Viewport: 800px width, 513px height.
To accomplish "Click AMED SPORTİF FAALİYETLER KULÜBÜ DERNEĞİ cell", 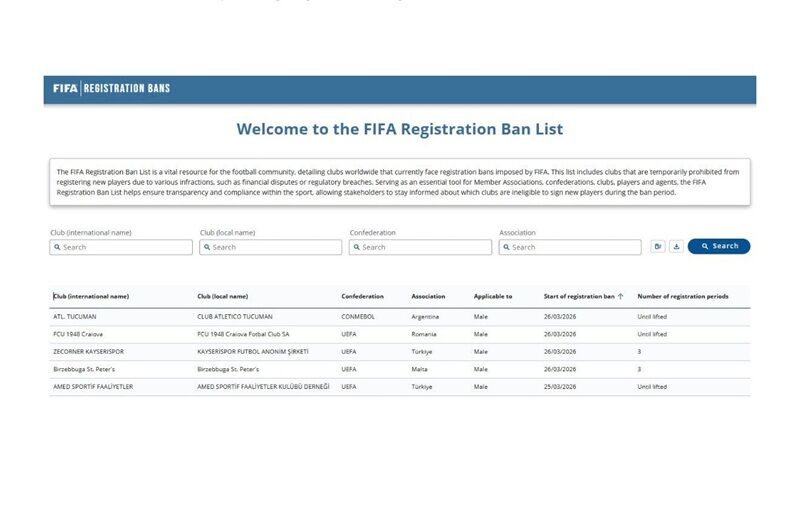I will [x=263, y=387].
